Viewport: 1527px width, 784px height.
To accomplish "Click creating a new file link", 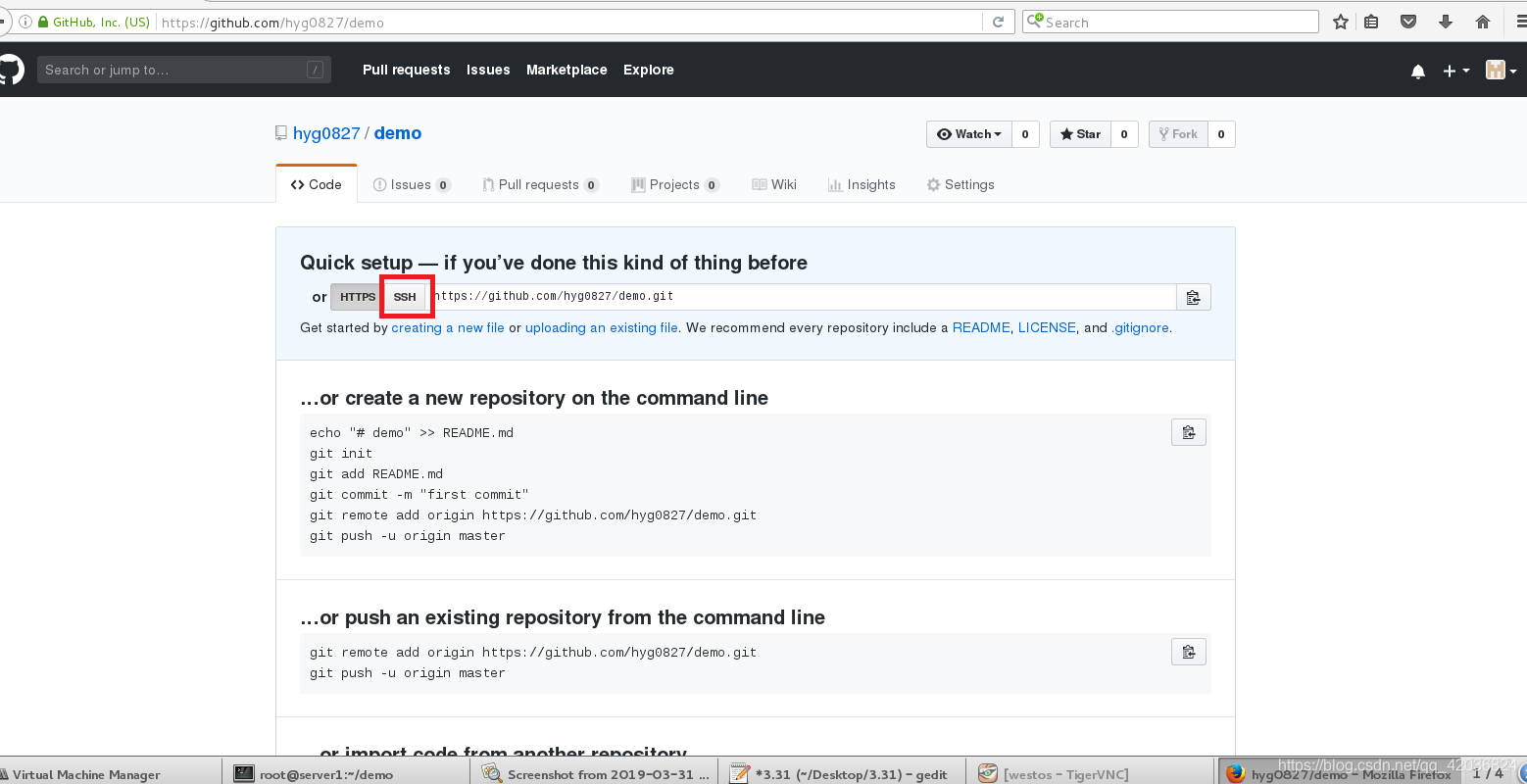I will [448, 327].
